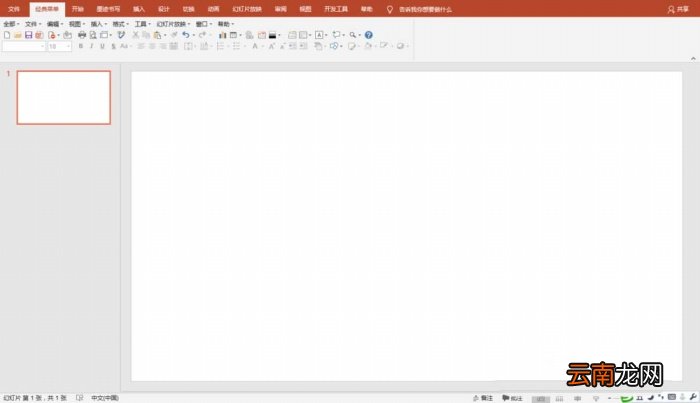Align text left
The width and height of the screenshot is (700, 403).
[x=141, y=46]
